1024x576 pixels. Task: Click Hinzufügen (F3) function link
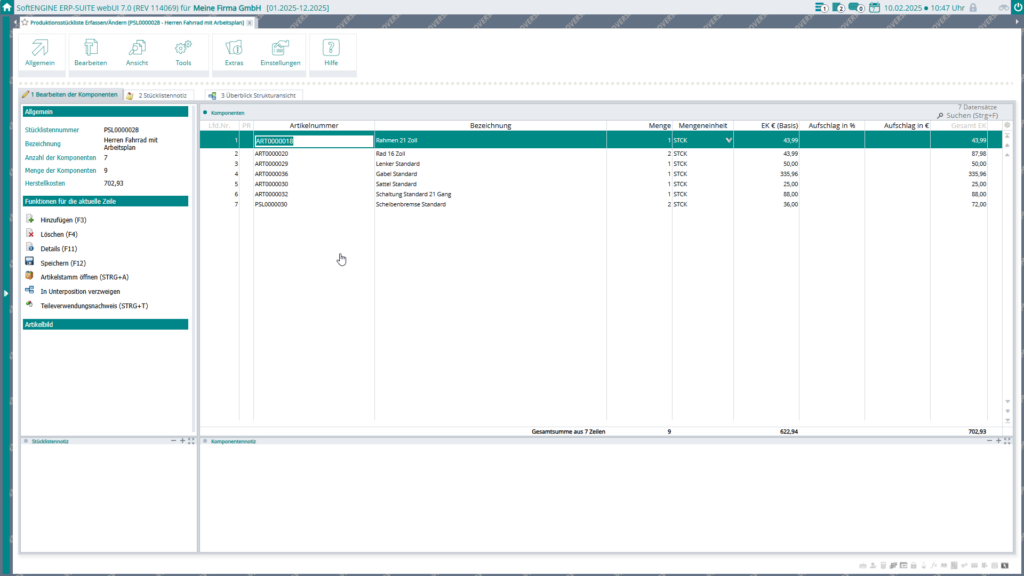[62, 219]
